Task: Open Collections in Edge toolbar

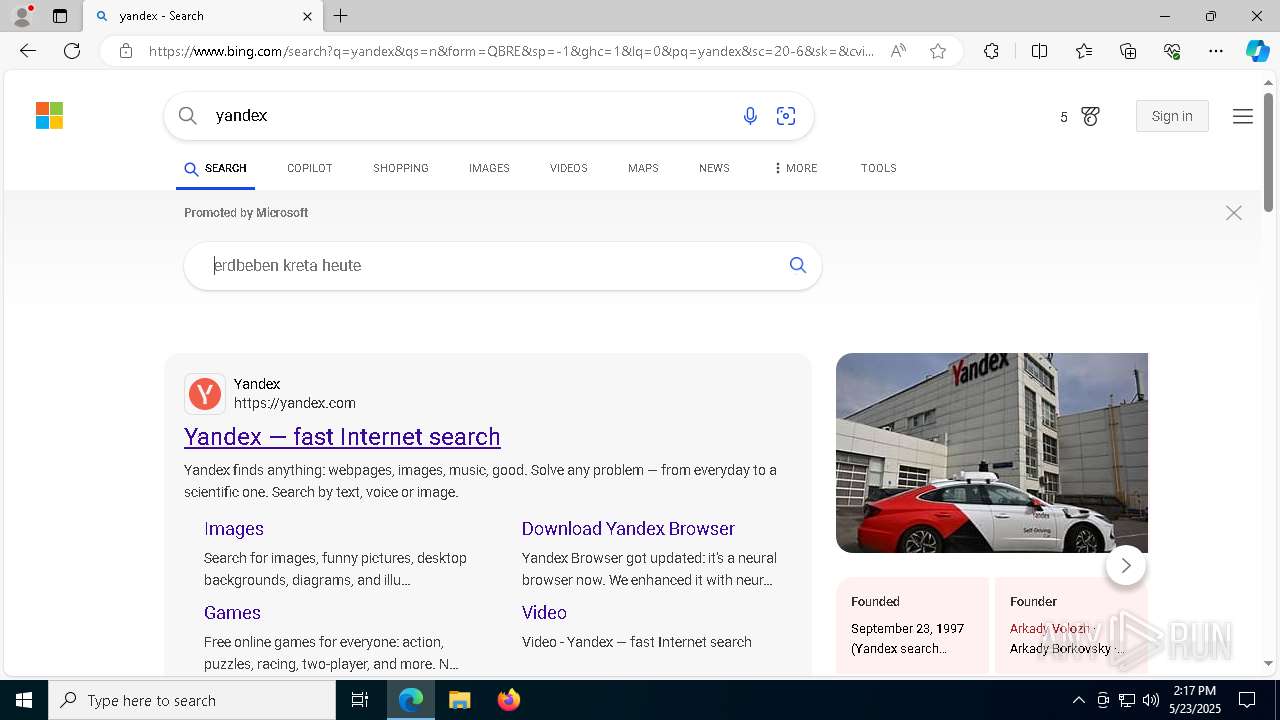Action: [1128, 51]
